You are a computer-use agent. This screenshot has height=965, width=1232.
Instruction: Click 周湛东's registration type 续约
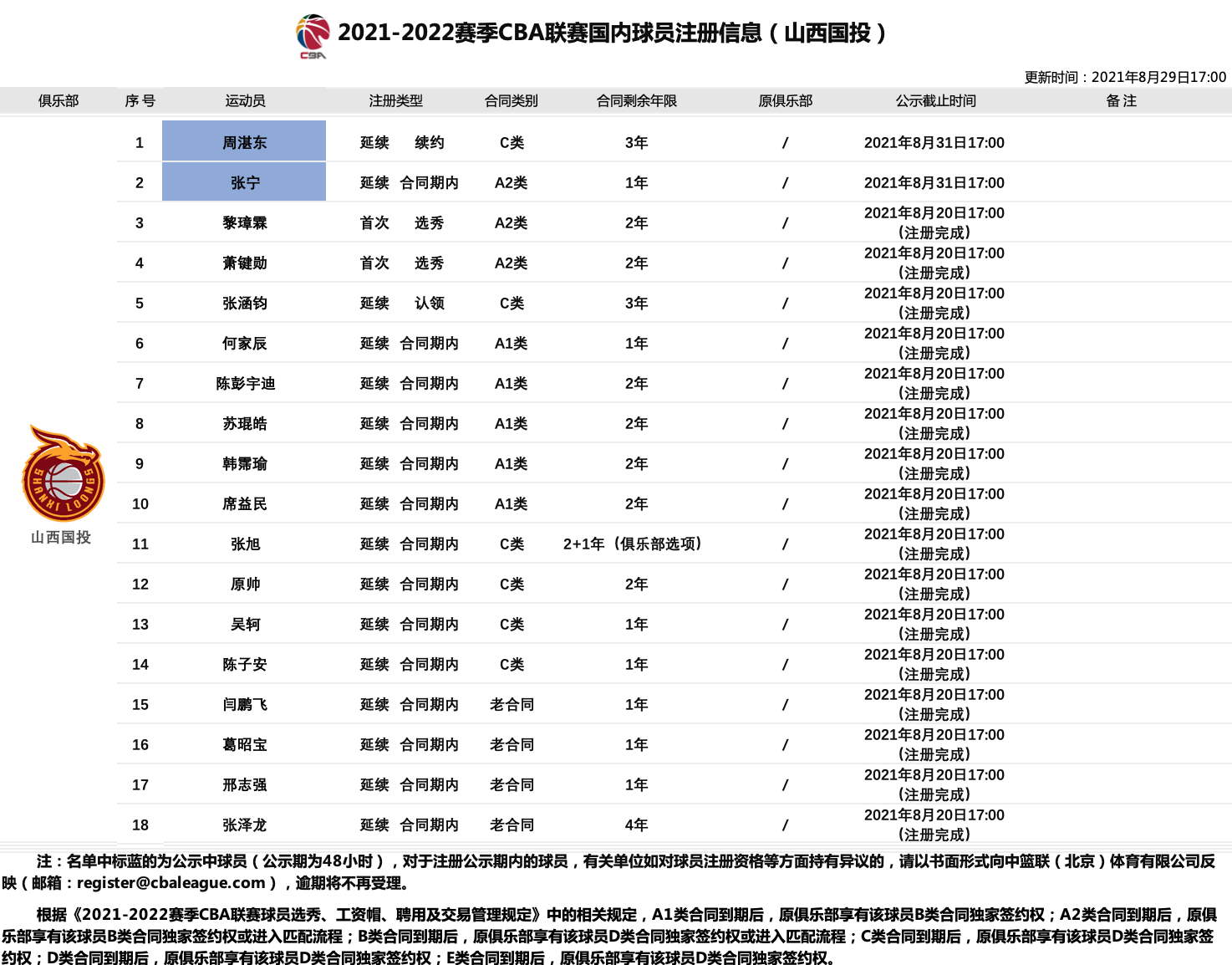[429, 142]
